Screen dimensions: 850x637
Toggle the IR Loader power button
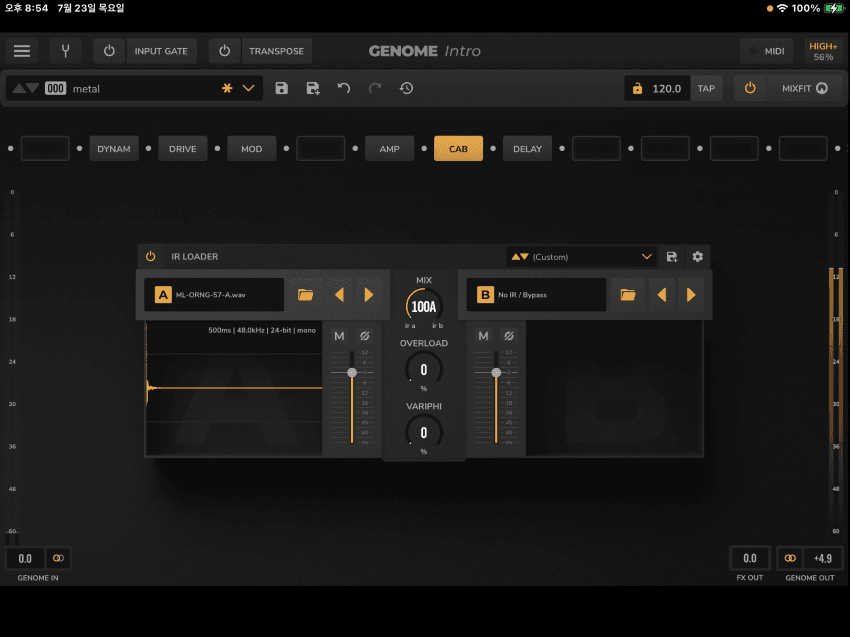151,256
